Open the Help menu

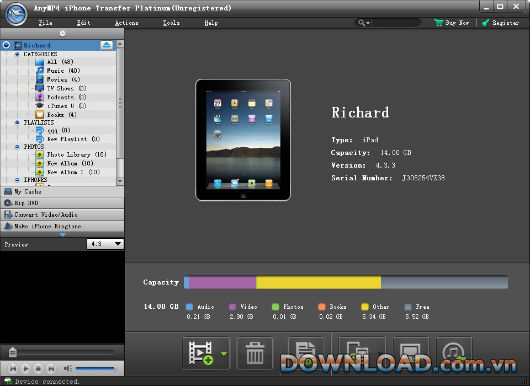[x=211, y=23]
